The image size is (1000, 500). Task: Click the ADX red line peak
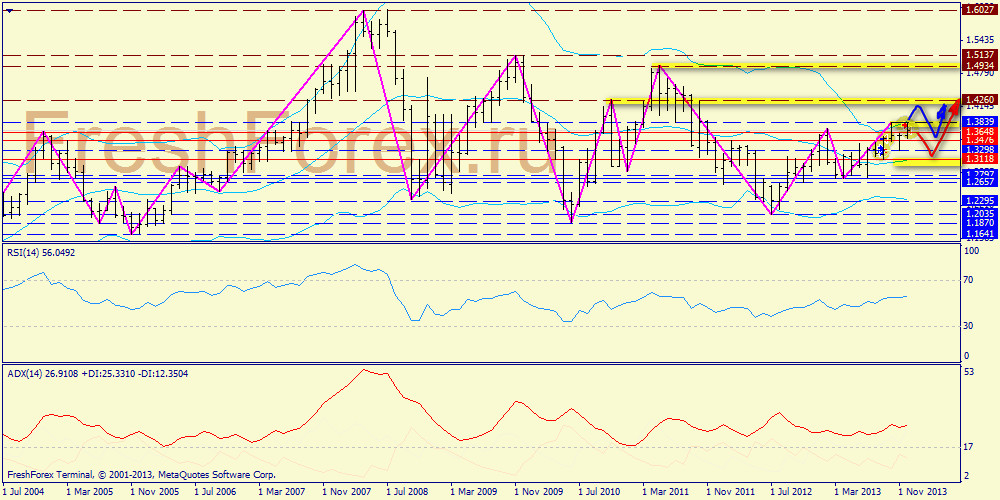[x=362, y=370]
